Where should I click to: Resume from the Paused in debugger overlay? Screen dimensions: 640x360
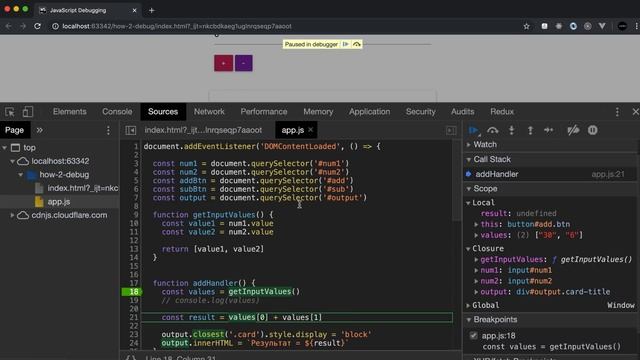(346, 44)
